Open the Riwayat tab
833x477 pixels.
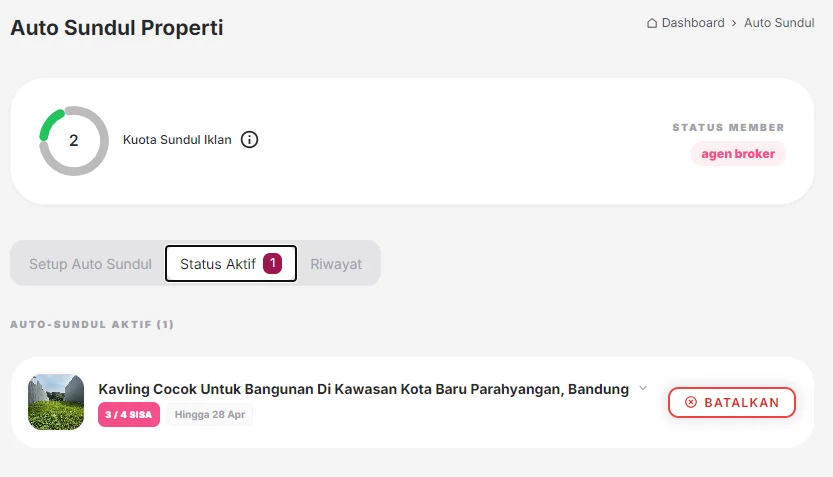[336, 264]
